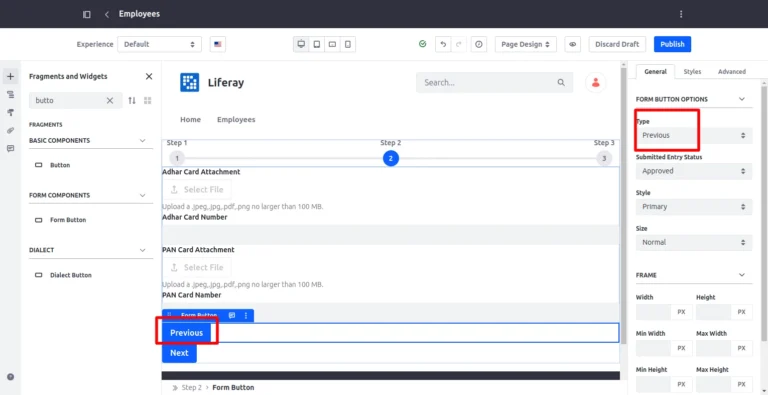Screen dimensions: 768x395
Task: Switch fragments to card grid view
Action: point(147,100)
